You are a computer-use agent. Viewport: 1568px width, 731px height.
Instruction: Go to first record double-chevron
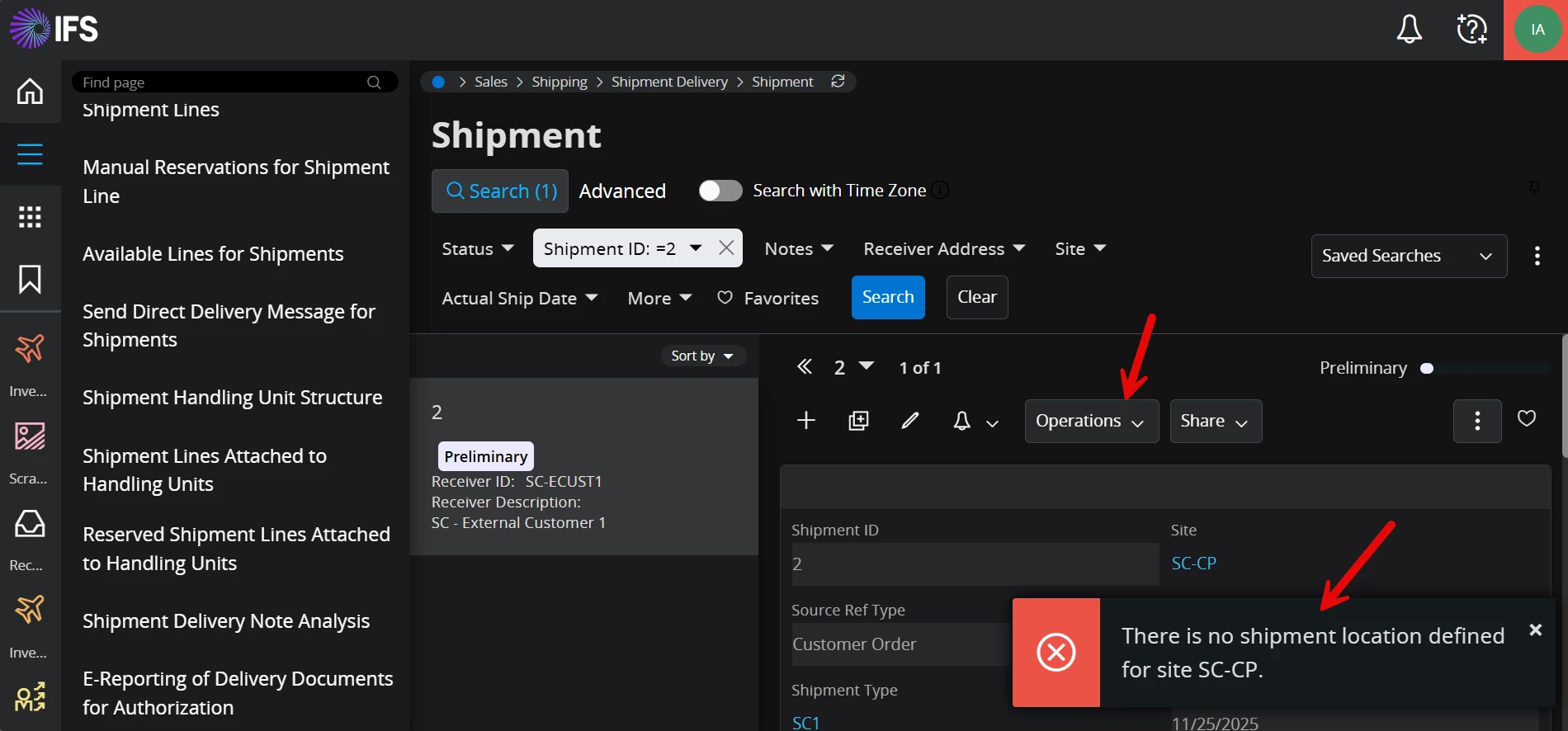click(x=805, y=367)
